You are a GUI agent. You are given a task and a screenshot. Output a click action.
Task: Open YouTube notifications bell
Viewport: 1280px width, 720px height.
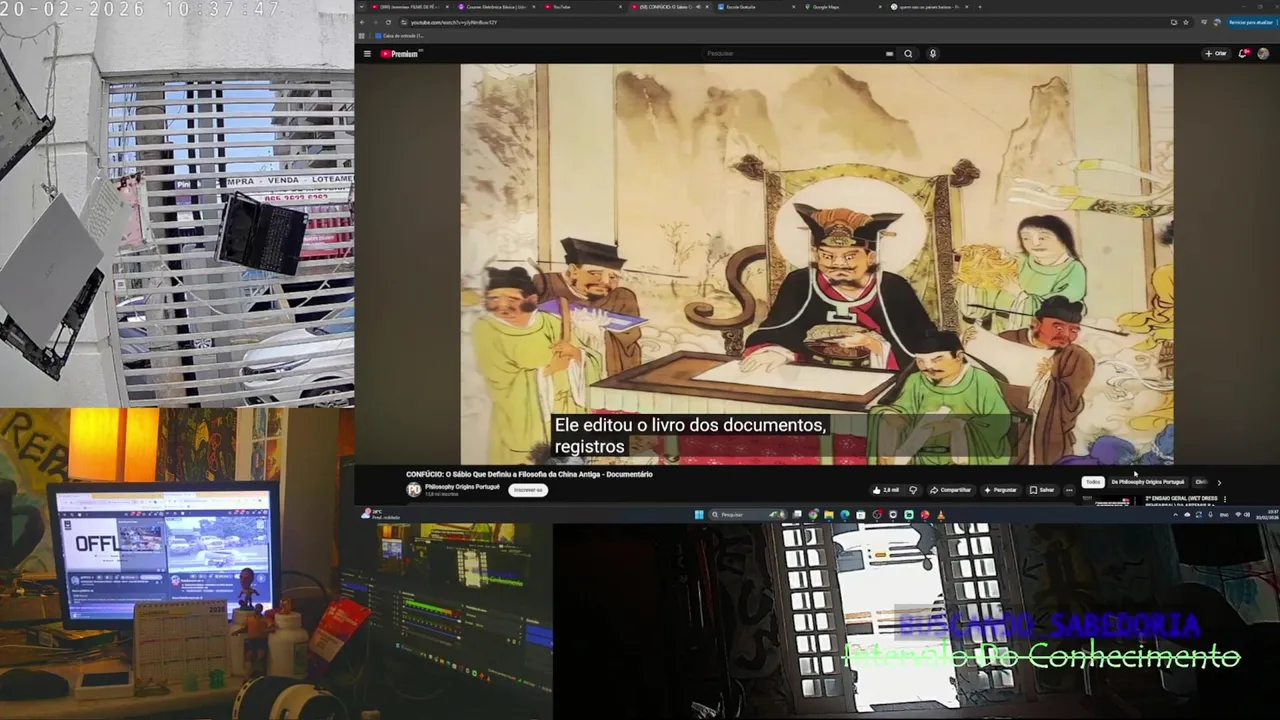(1243, 54)
